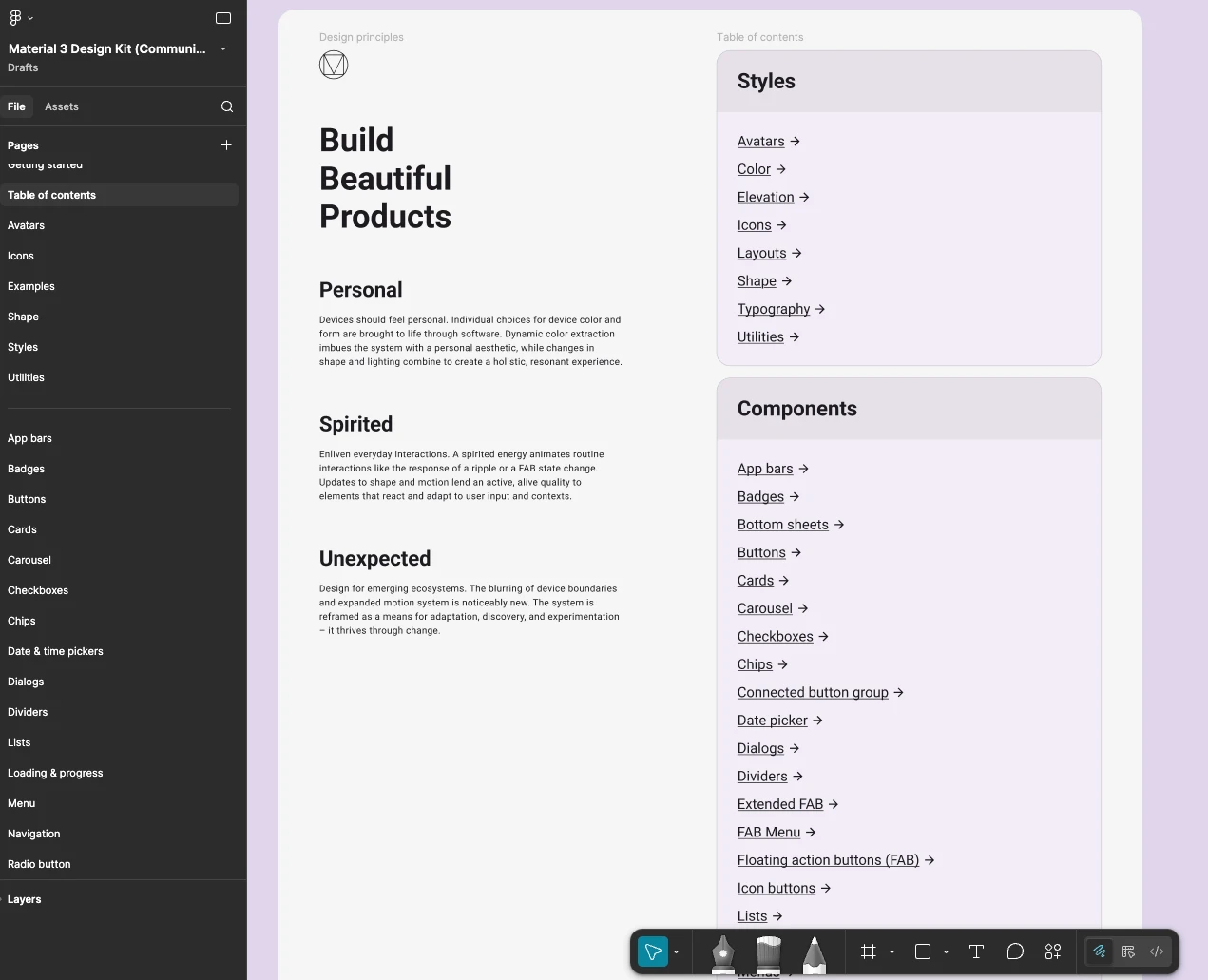Select the Rectangle shape tool
The height and width of the screenshot is (980, 1208).
[922, 951]
